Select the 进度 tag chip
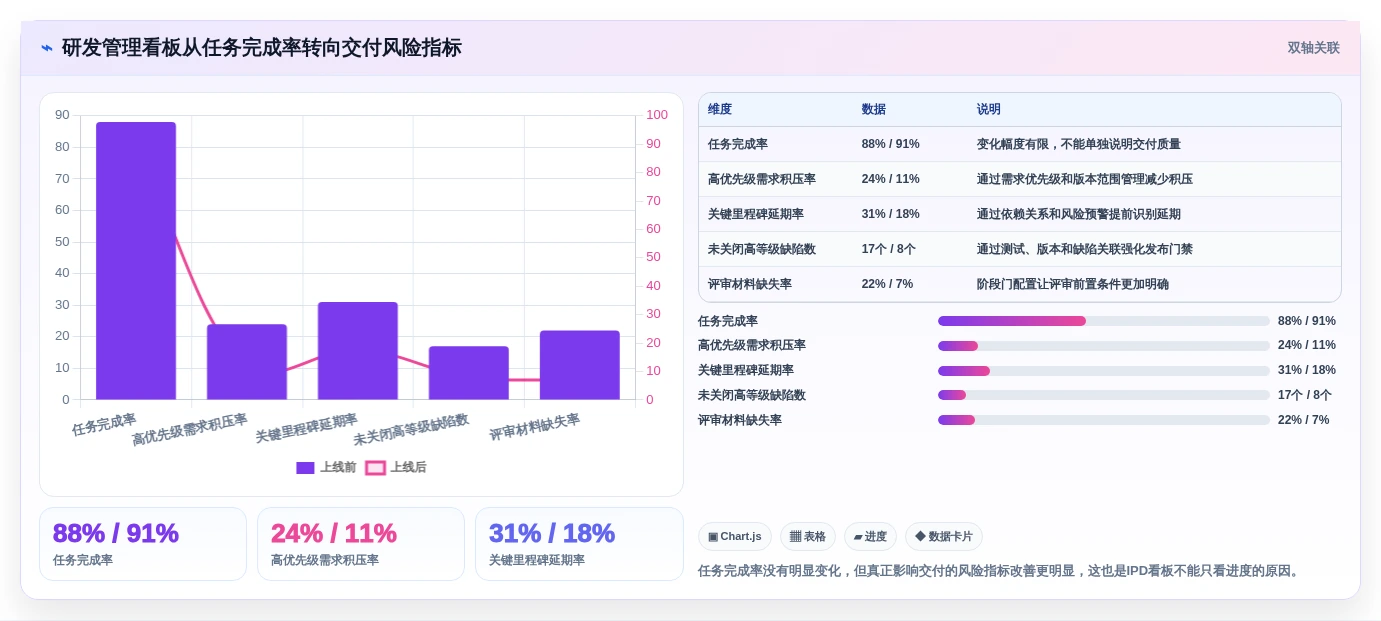 (x=870, y=537)
